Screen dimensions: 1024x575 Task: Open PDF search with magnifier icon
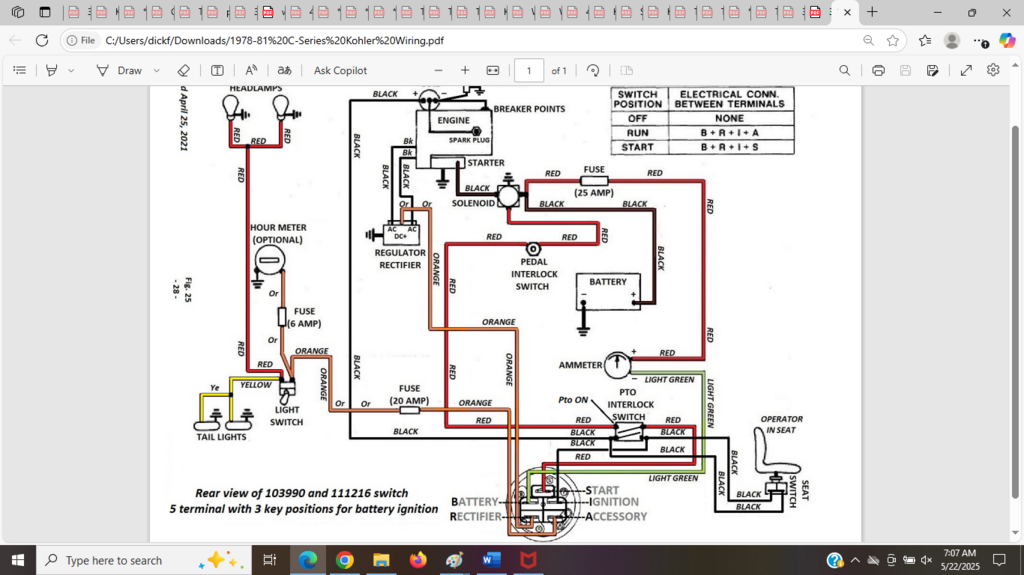click(845, 71)
